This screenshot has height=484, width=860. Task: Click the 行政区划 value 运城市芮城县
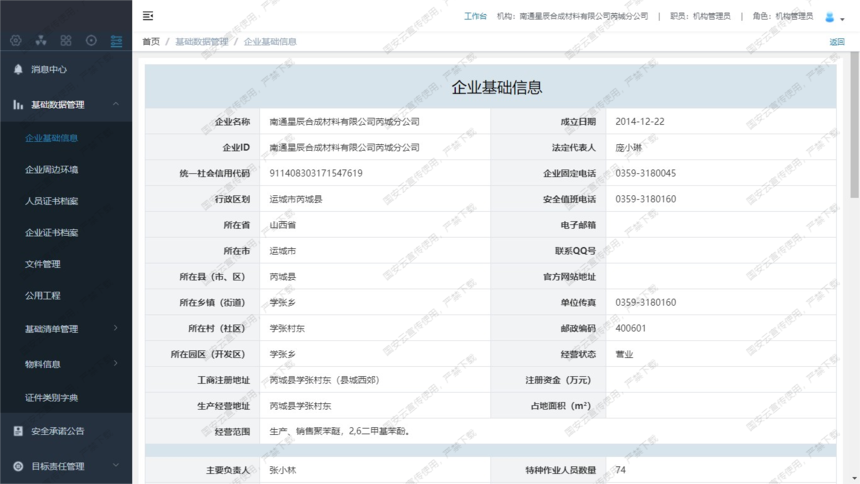click(x=296, y=199)
